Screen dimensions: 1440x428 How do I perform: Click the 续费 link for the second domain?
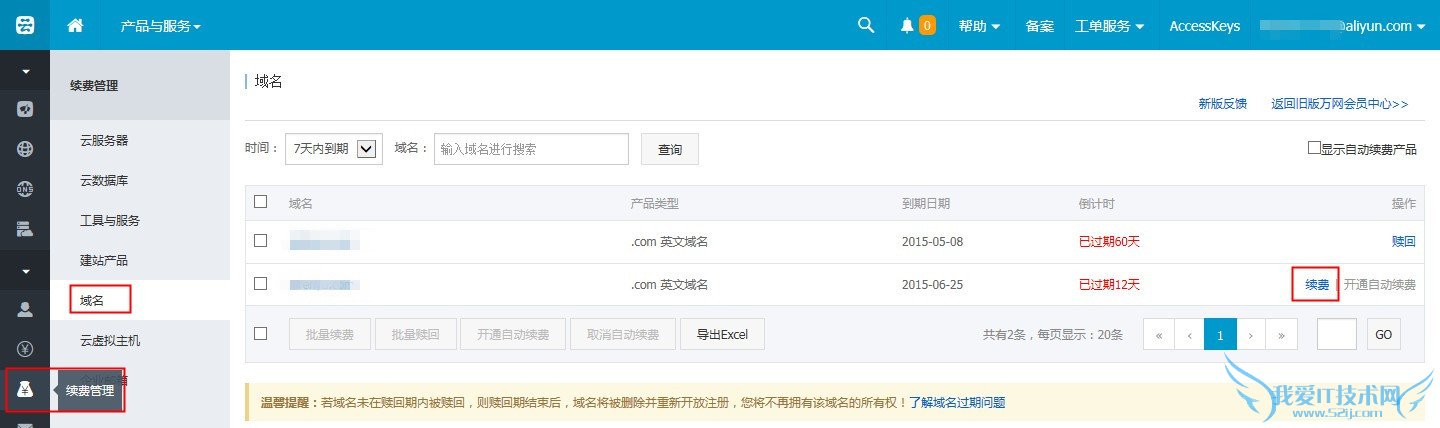[1316, 285]
